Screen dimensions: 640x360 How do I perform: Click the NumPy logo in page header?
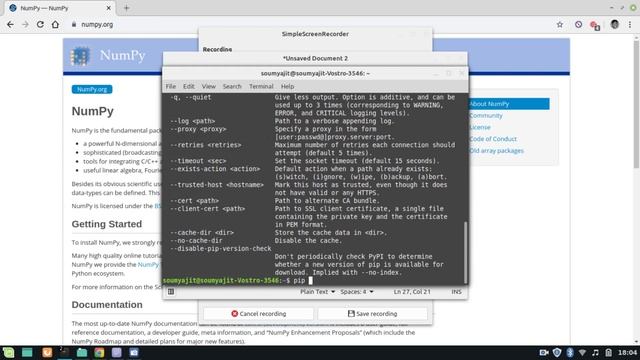[x=108, y=56]
